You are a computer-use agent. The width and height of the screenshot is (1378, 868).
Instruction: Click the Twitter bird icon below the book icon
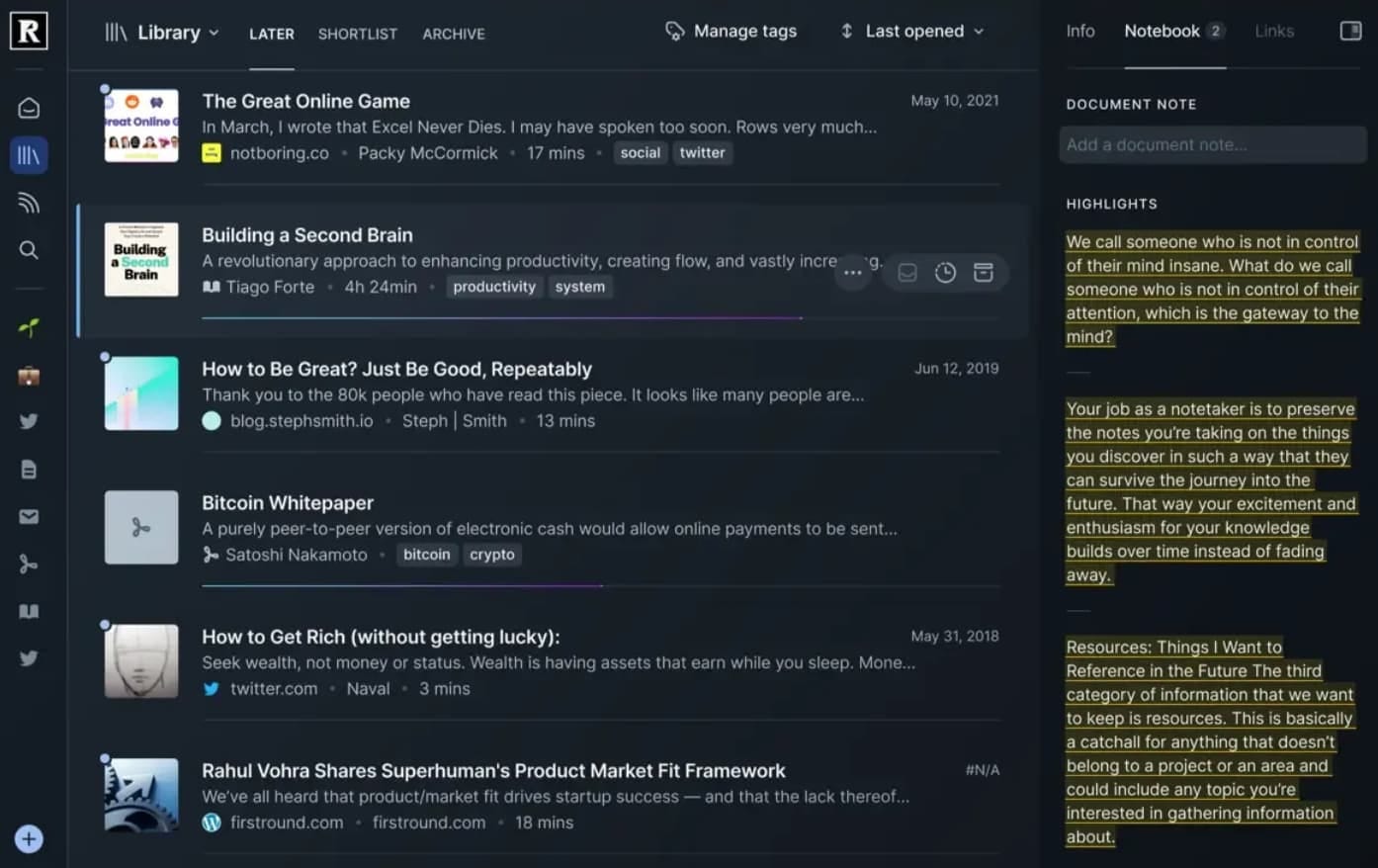[x=29, y=657]
